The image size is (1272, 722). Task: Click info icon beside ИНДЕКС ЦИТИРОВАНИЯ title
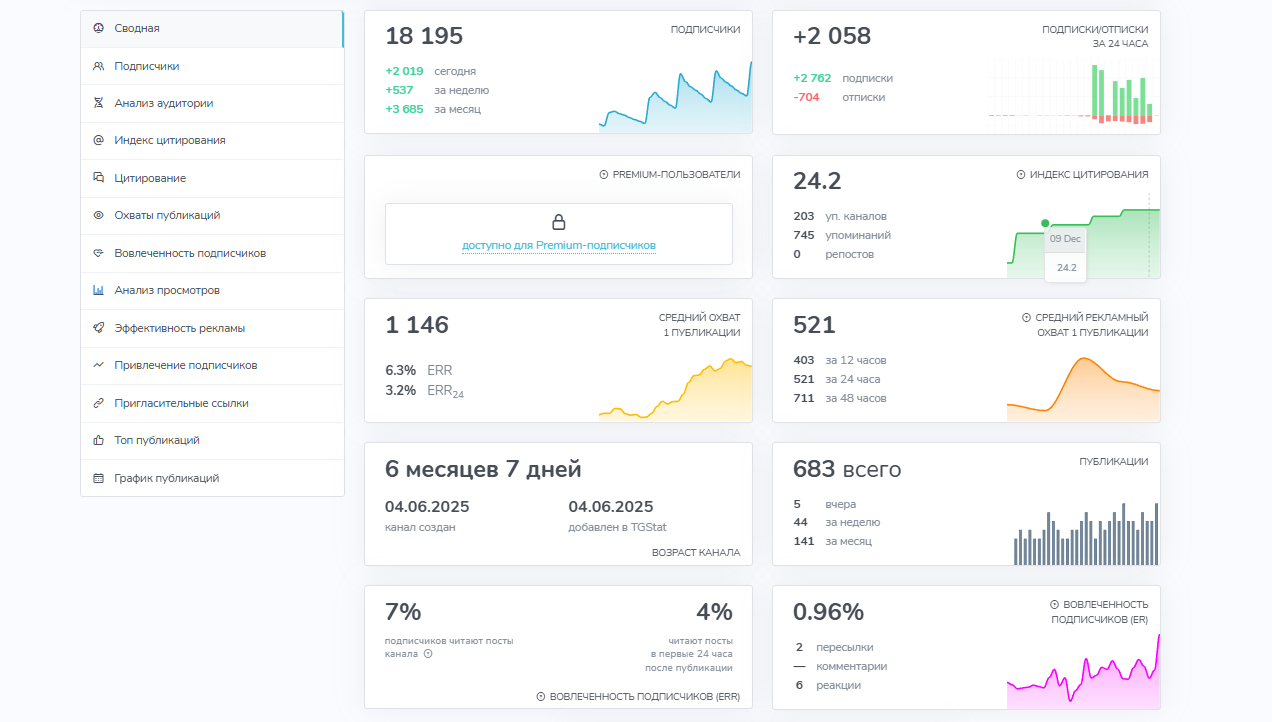pyautogui.click(x=1021, y=174)
